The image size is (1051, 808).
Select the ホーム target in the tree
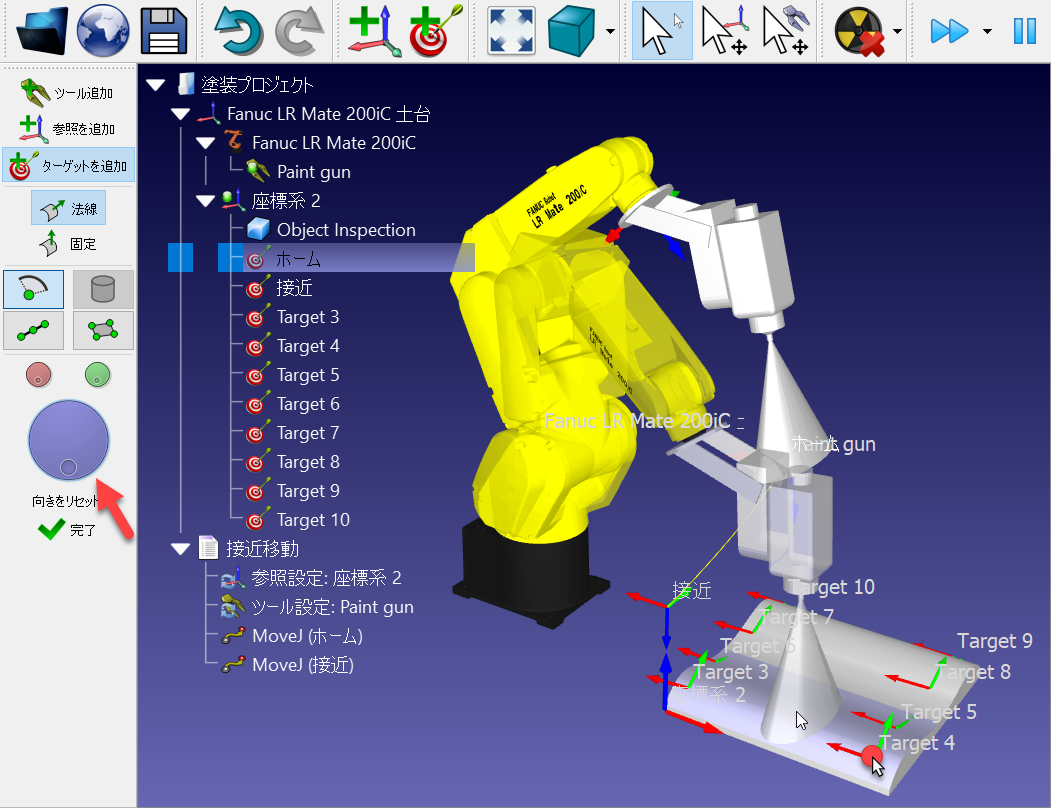(x=298, y=258)
